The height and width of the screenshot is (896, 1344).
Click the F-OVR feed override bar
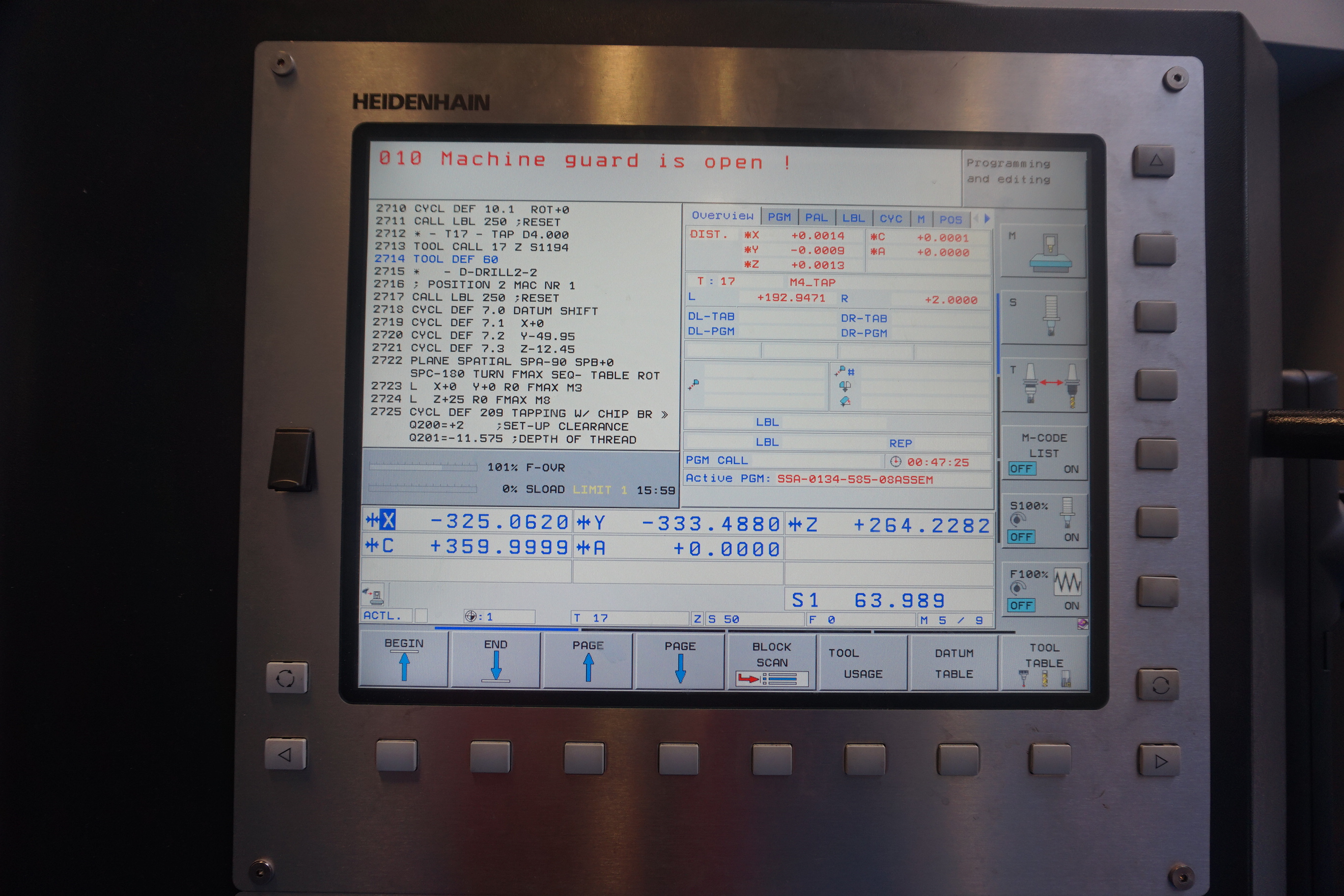(x=423, y=468)
